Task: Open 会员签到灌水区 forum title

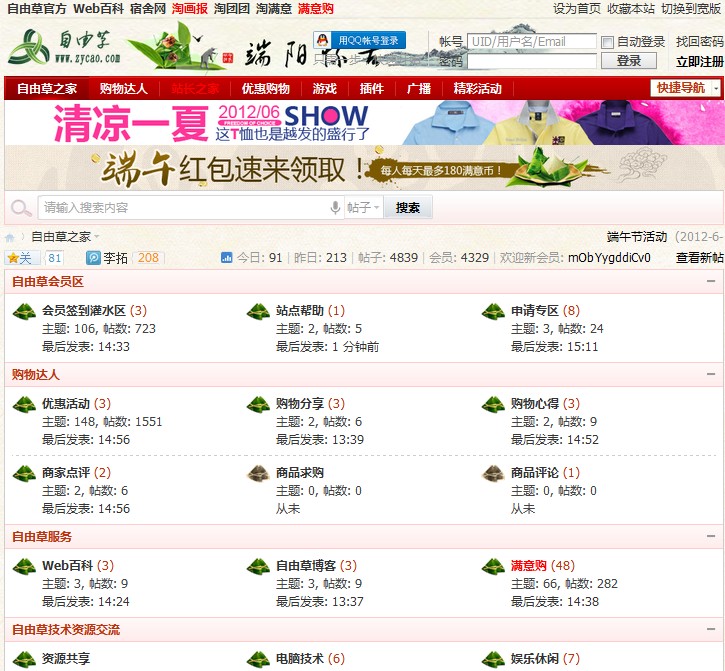Action: click(x=84, y=310)
